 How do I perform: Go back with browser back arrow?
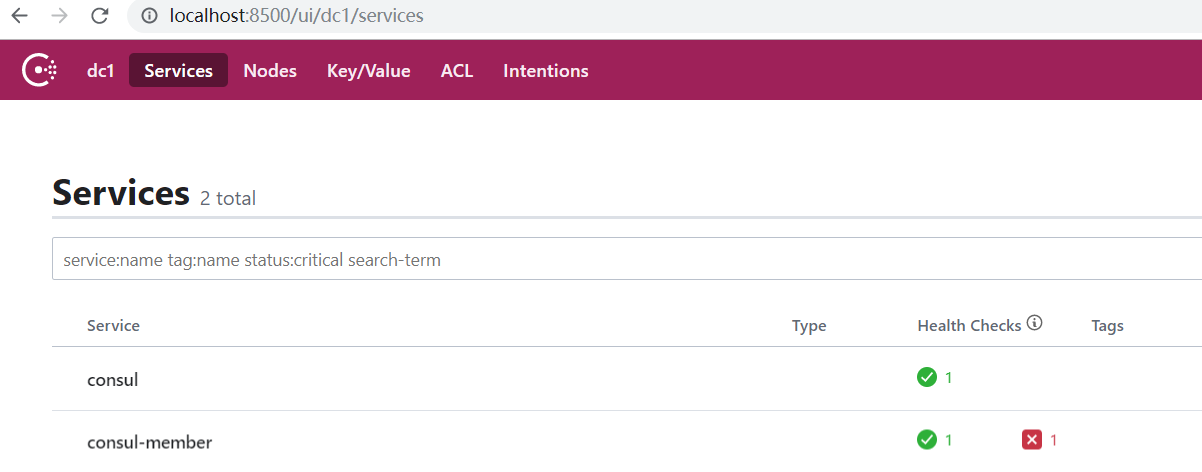19,16
